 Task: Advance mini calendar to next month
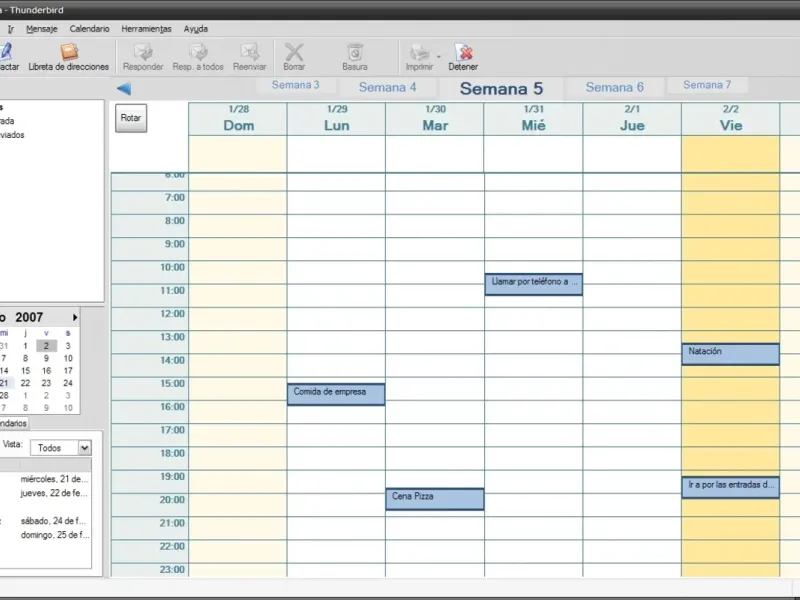[x=75, y=317]
